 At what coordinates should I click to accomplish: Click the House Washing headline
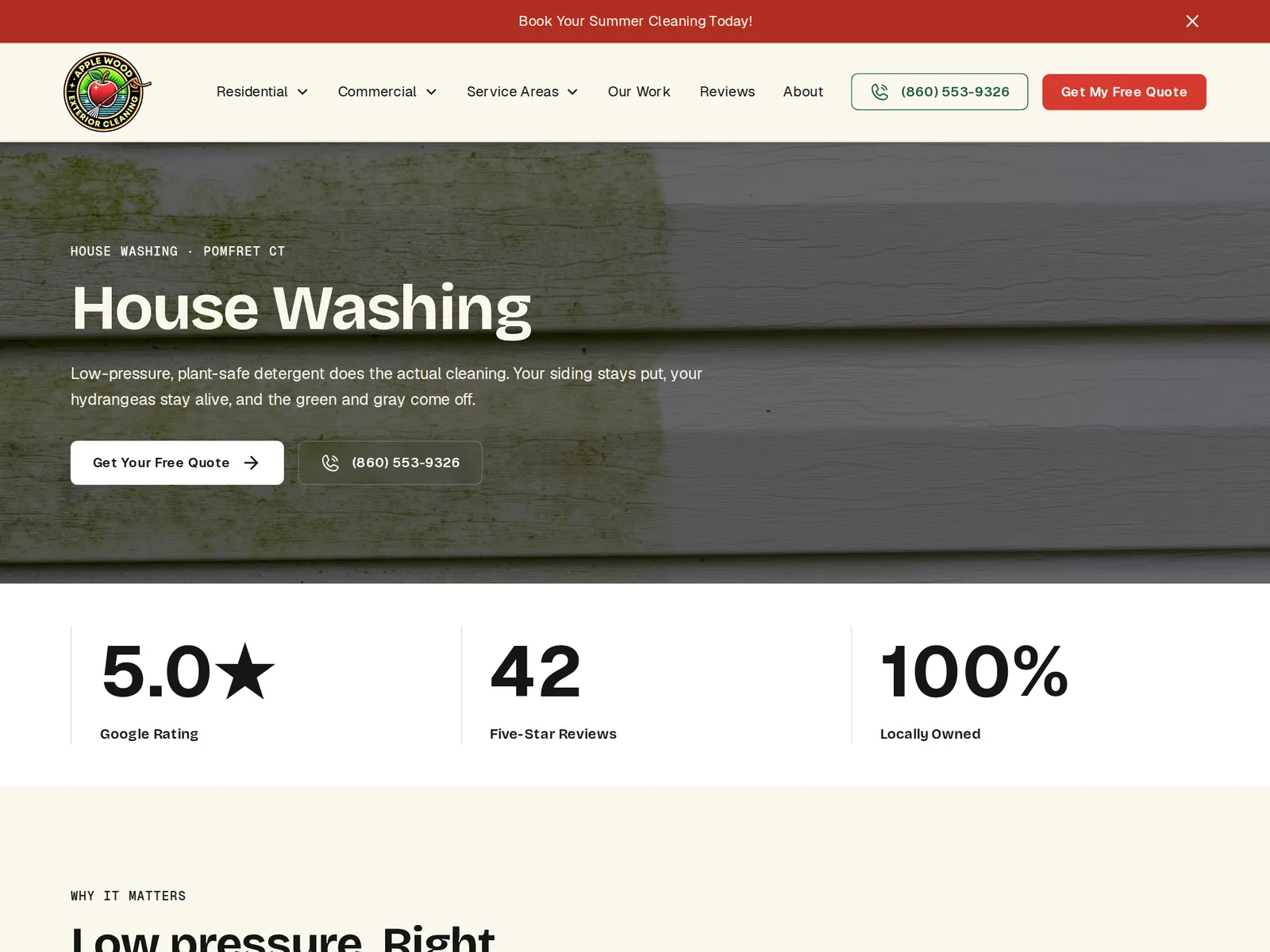tap(302, 309)
